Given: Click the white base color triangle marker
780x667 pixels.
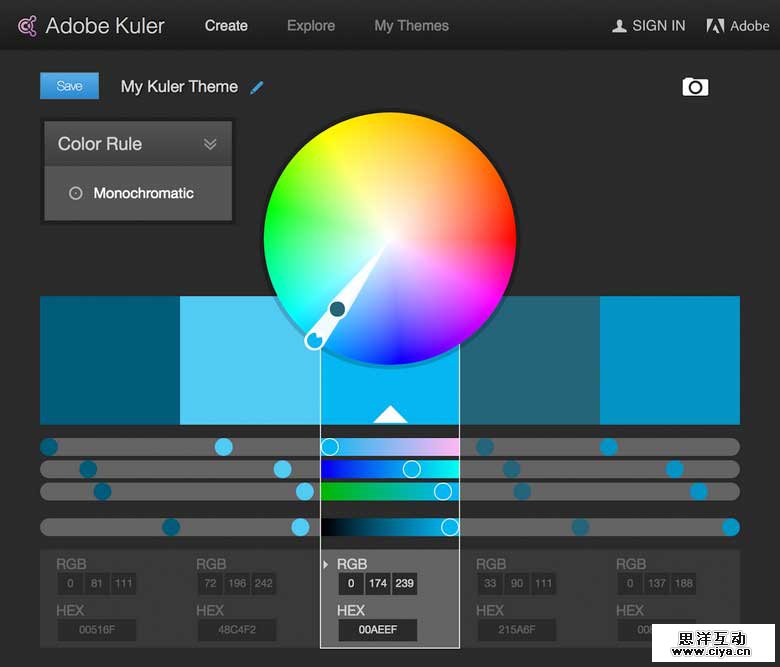Looking at the screenshot, I should 390,414.
